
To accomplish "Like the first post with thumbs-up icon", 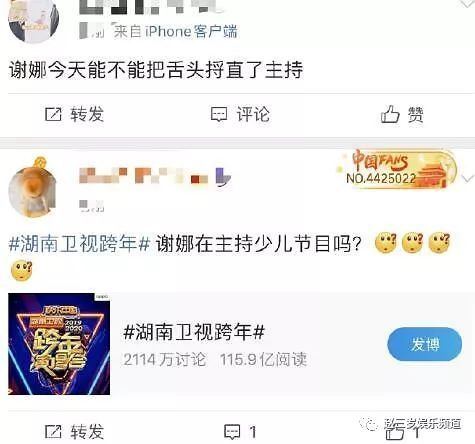I will (x=390, y=114).
